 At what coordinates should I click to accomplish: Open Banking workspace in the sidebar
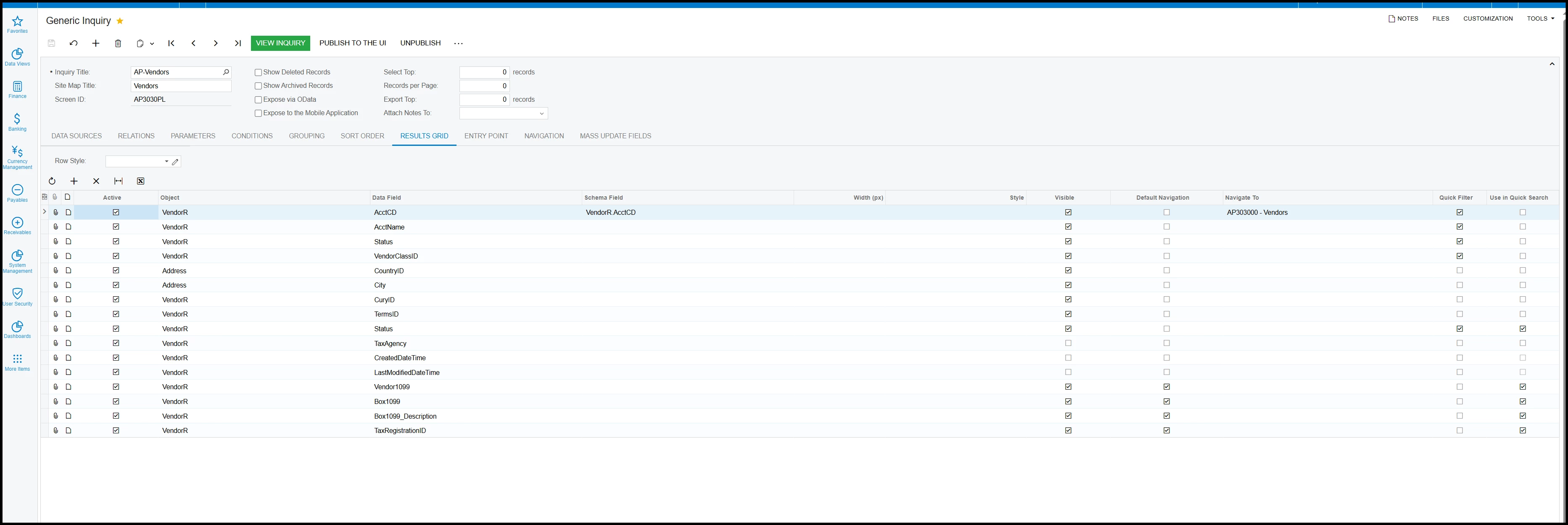click(17, 121)
